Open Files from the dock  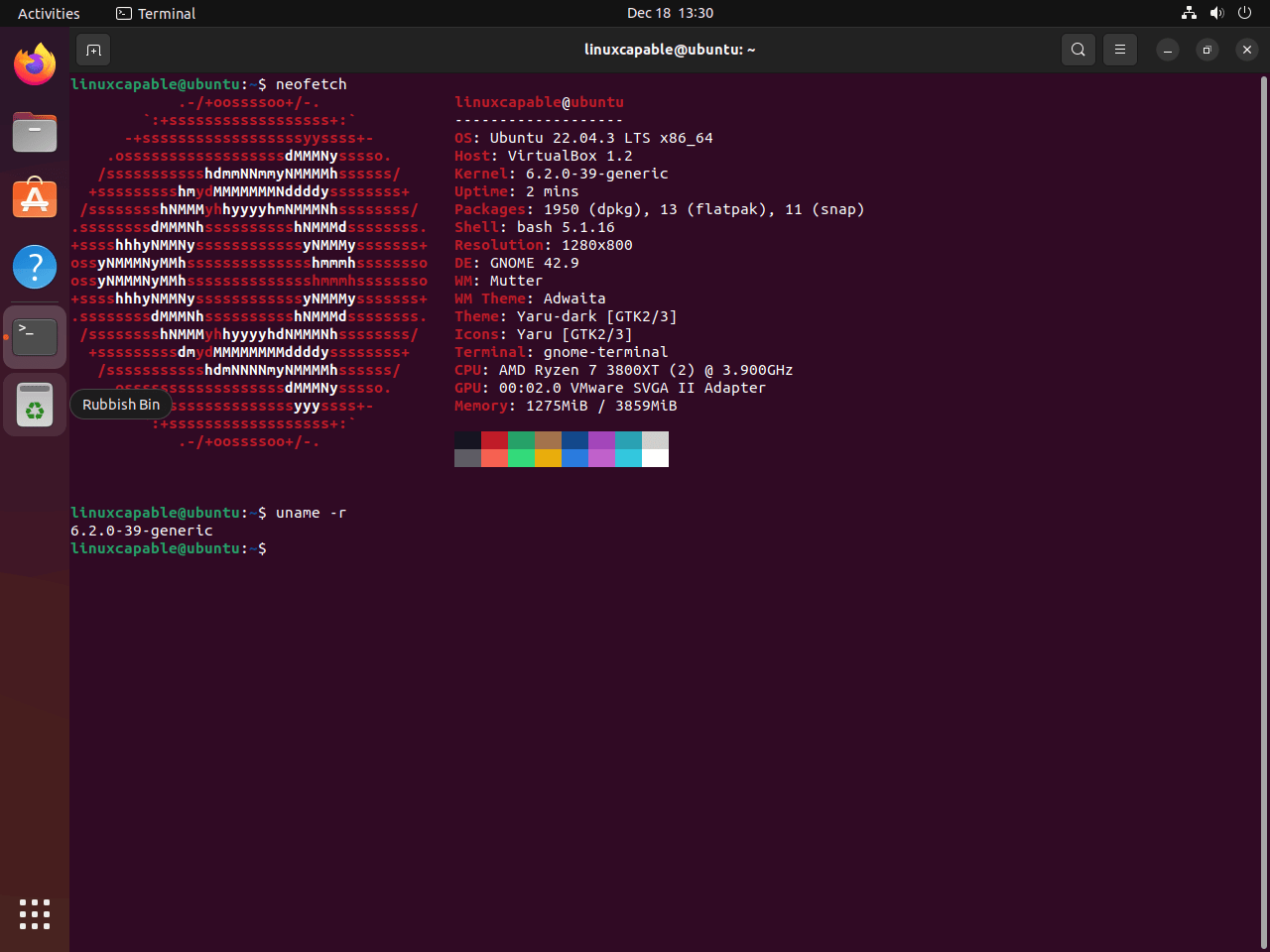tap(35, 132)
